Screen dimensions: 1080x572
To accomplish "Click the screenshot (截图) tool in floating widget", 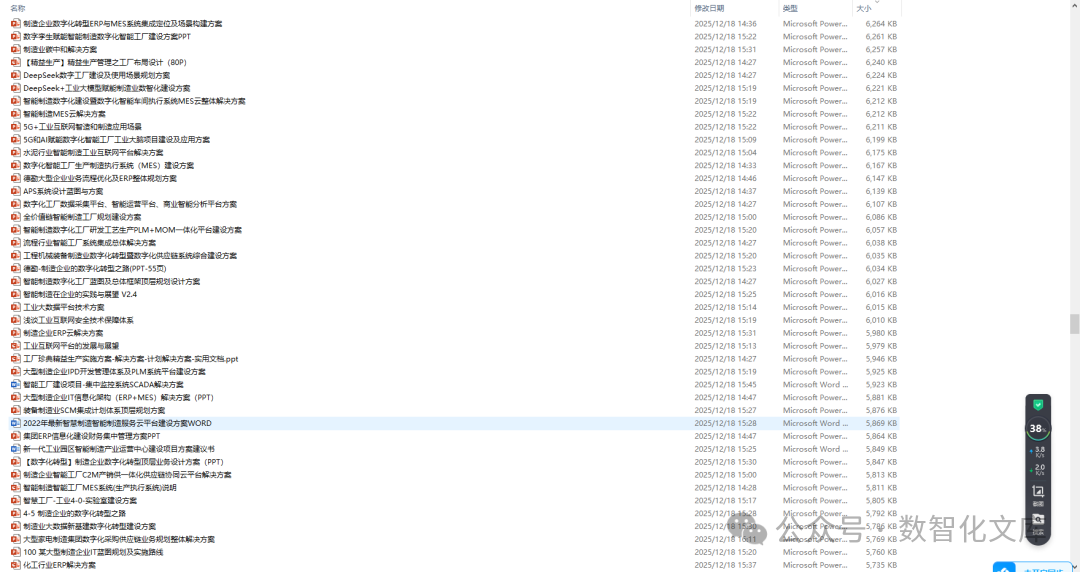I will (1038, 493).
